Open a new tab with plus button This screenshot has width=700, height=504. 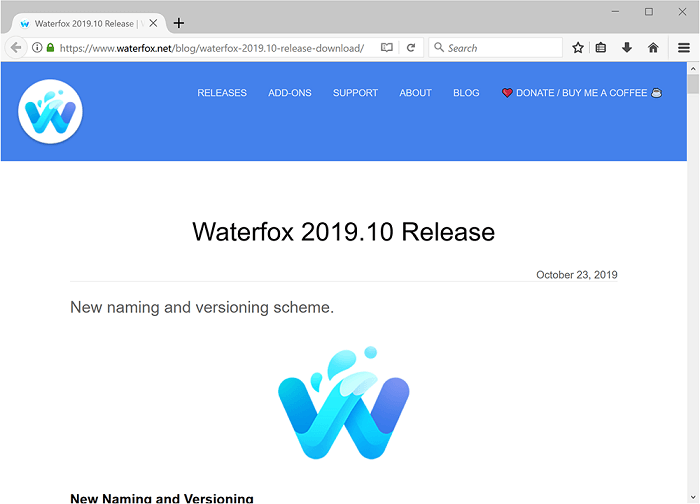179,23
